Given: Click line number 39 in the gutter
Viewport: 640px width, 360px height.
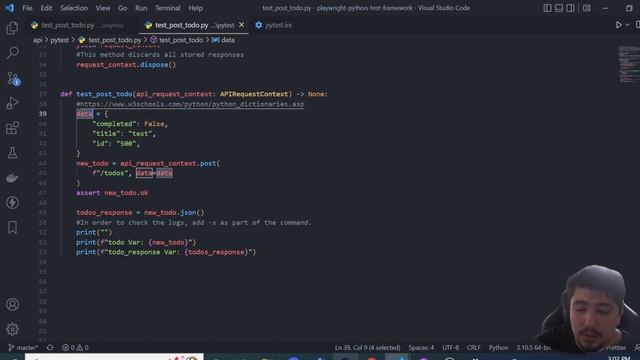Looking at the screenshot, I should tap(42, 114).
